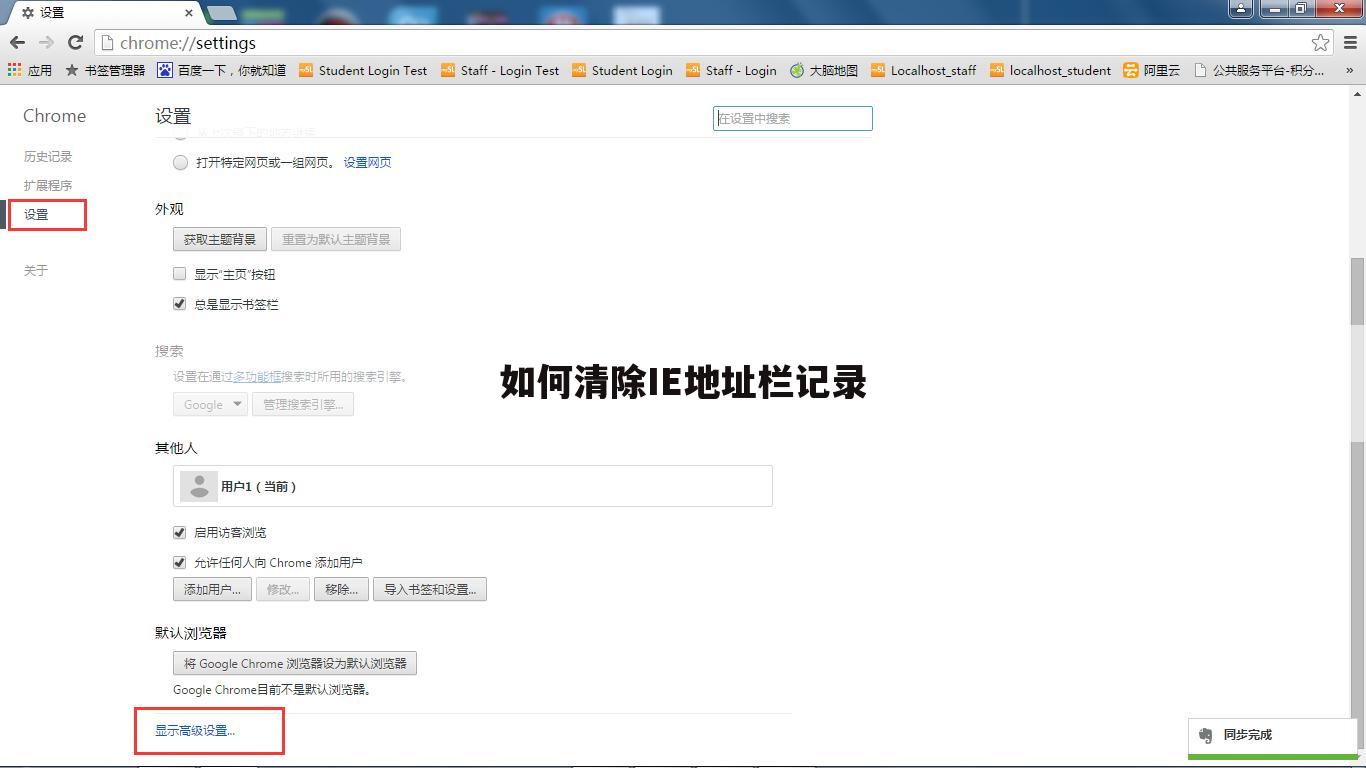
Task: Open the 应用 (Apps) shortcut on bookmarks bar
Action: [x=40, y=70]
